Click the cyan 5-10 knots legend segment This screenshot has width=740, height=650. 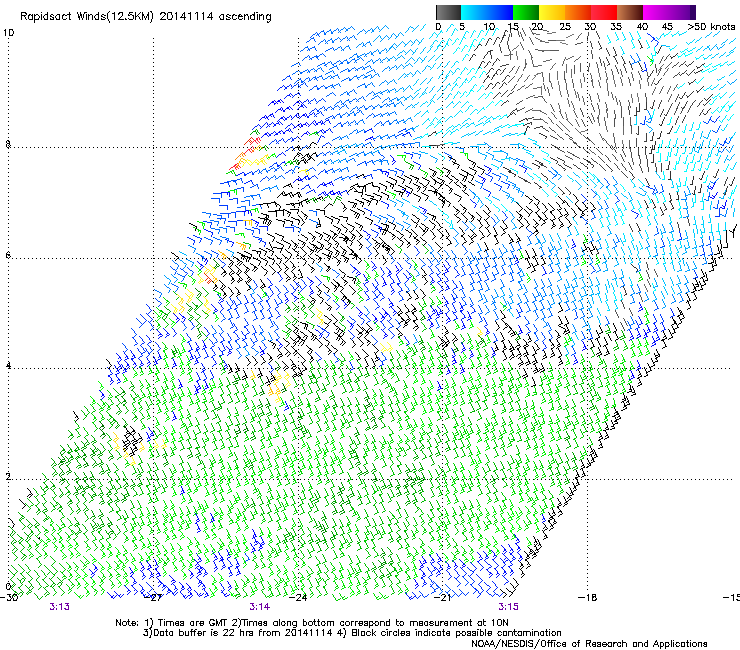click(474, 12)
